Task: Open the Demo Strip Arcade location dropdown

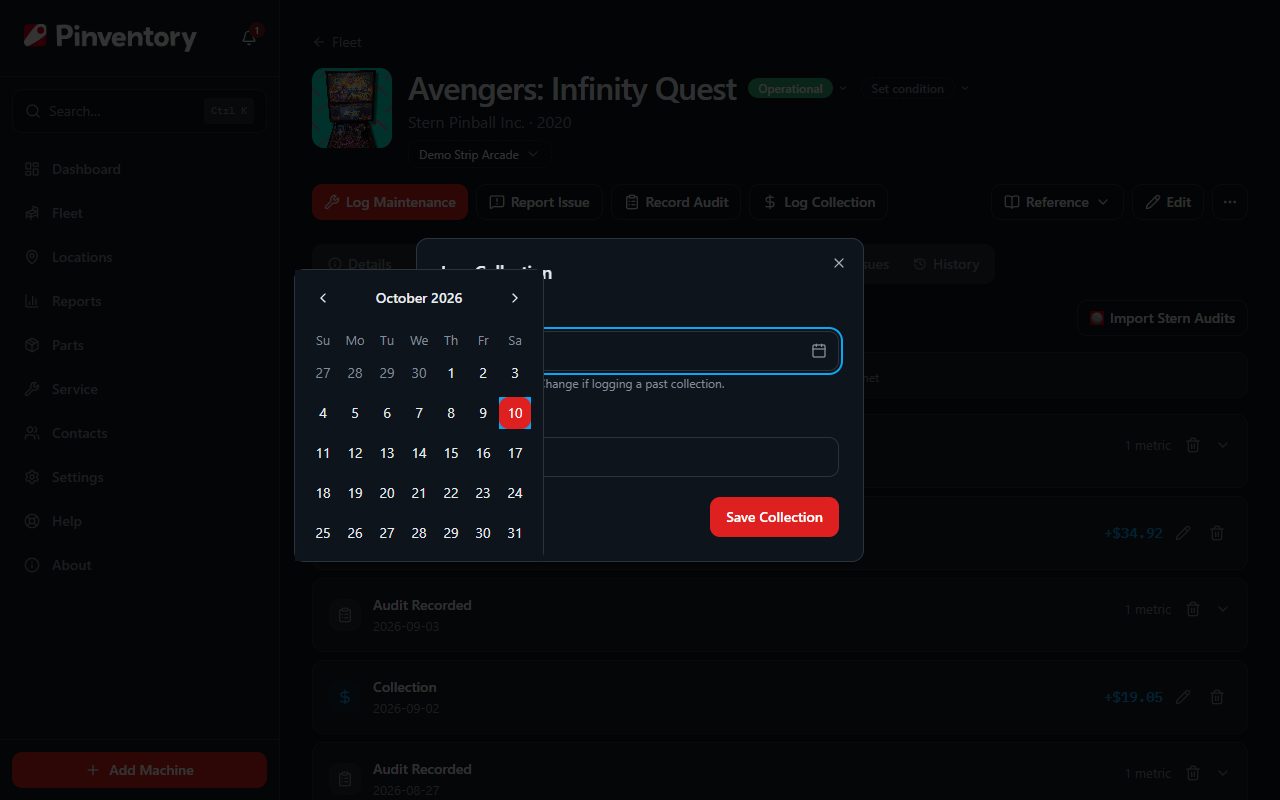Action: click(478, 155)
